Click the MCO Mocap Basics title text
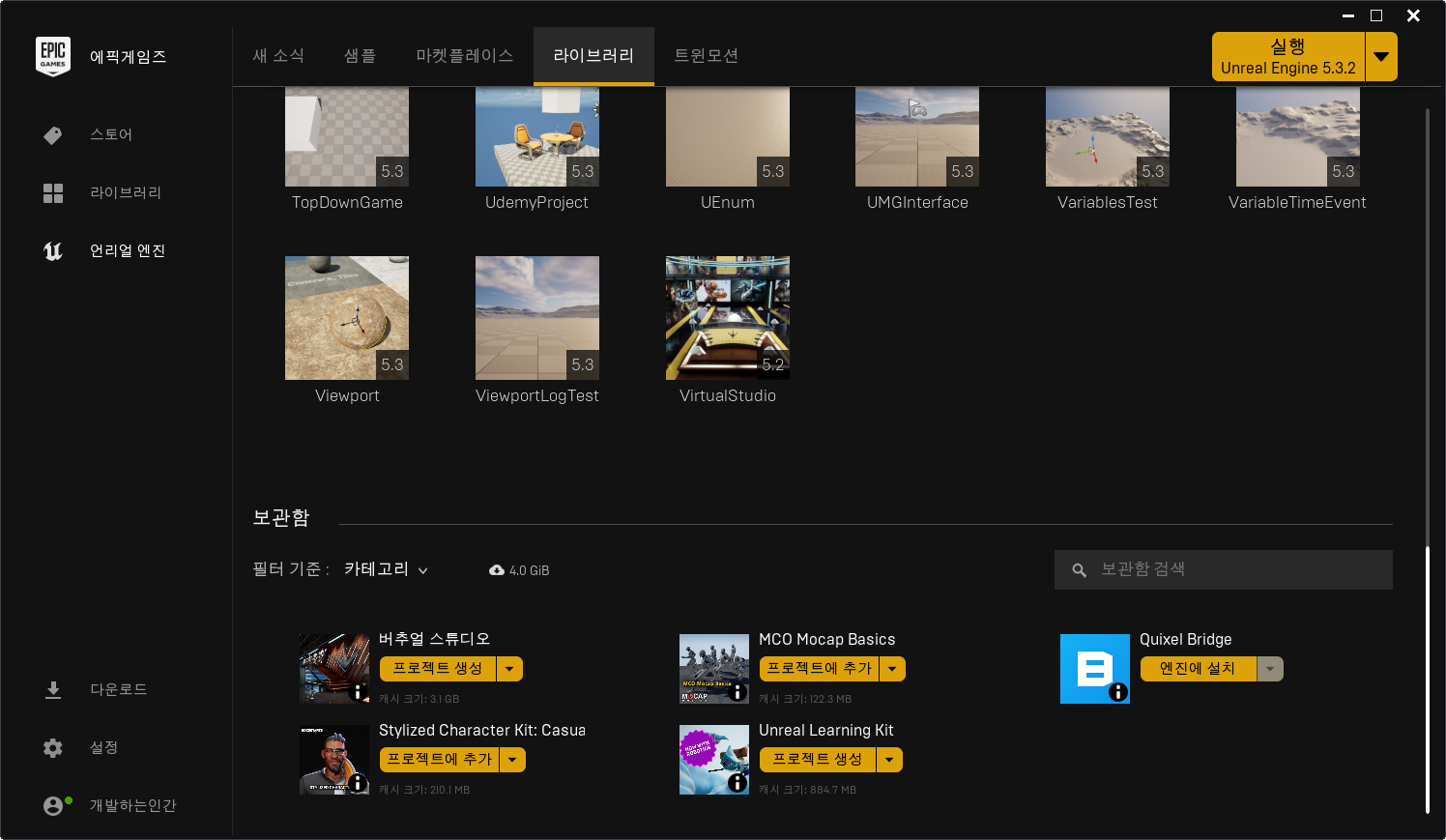The image size is (1446, 840). click(827, 640)
